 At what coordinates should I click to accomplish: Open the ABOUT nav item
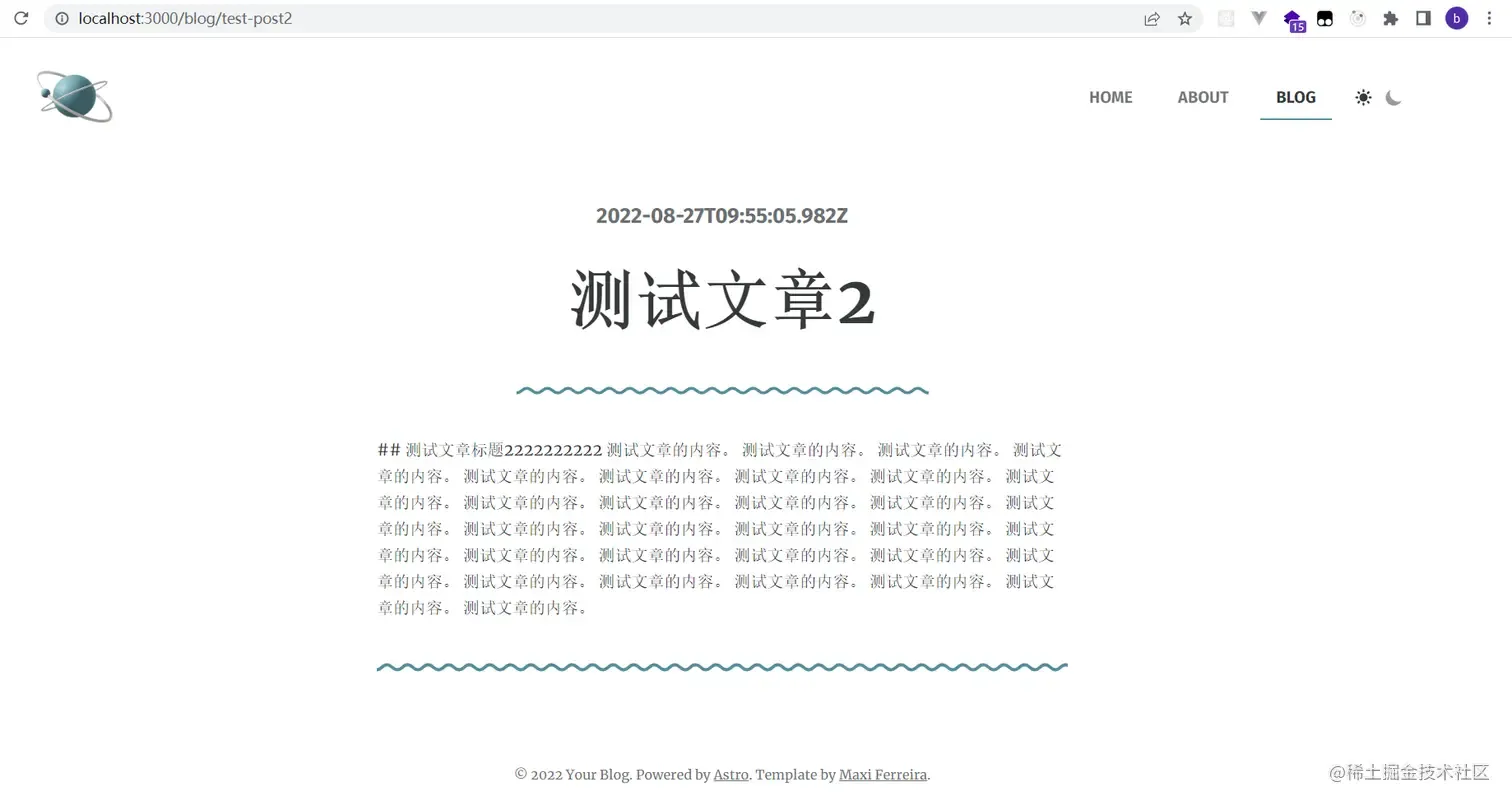[x=1203, y=97]
